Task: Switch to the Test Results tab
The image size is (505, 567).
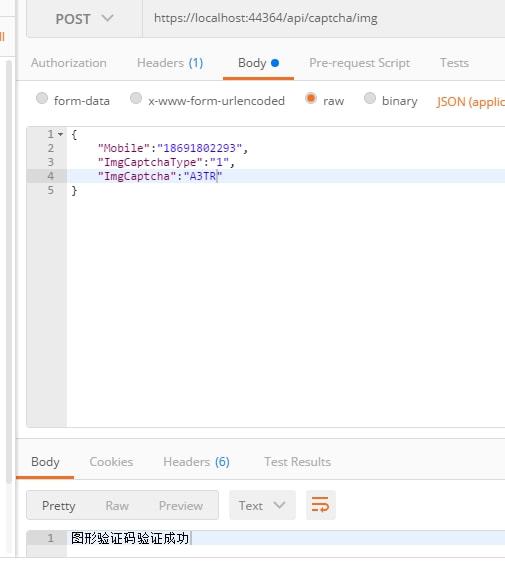Action: coord(298,462)
